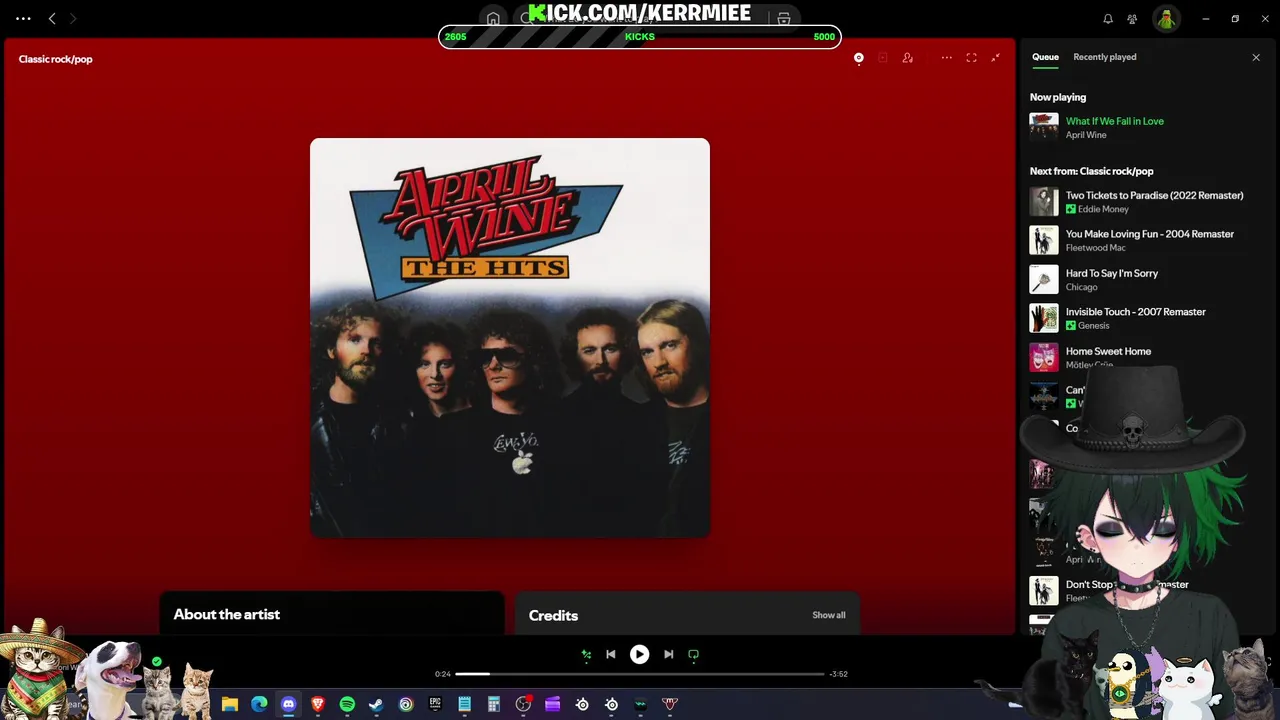
Task: Select Home Sweet Home in queue
Action: click(x=1108, y=351)
